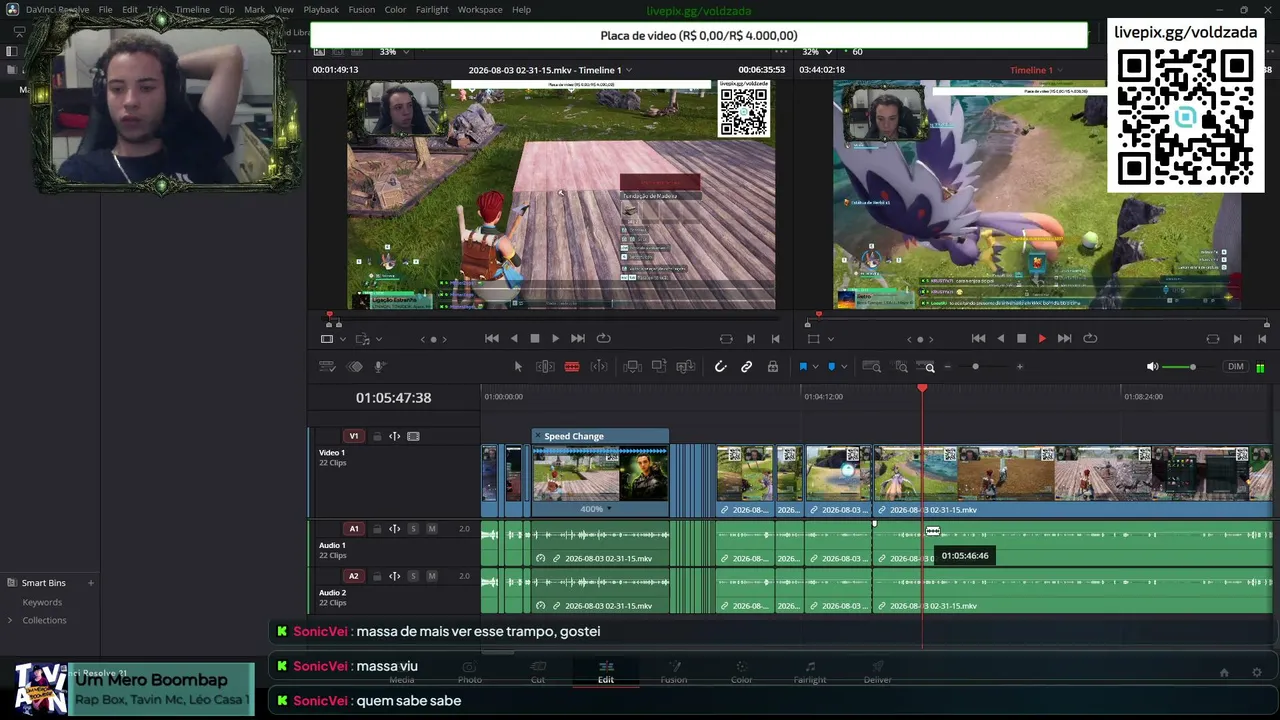This screenshot has width=1280, height=720.
Task: Click the blue Flag icon
Action: [x=802, y=367]
